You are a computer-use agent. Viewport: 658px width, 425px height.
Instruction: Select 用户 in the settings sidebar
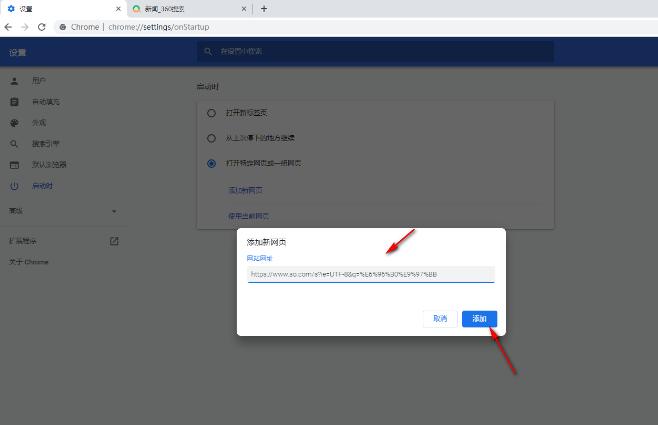[39, 80]
